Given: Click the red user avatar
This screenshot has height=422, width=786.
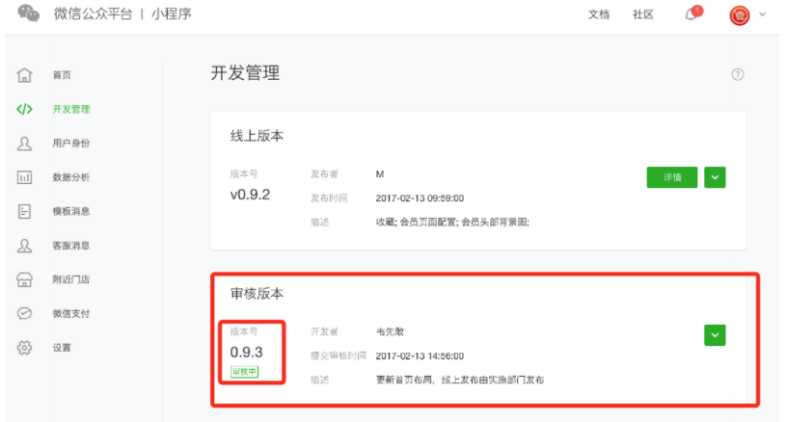Looking at the screenshot, I should pos(739,15).
